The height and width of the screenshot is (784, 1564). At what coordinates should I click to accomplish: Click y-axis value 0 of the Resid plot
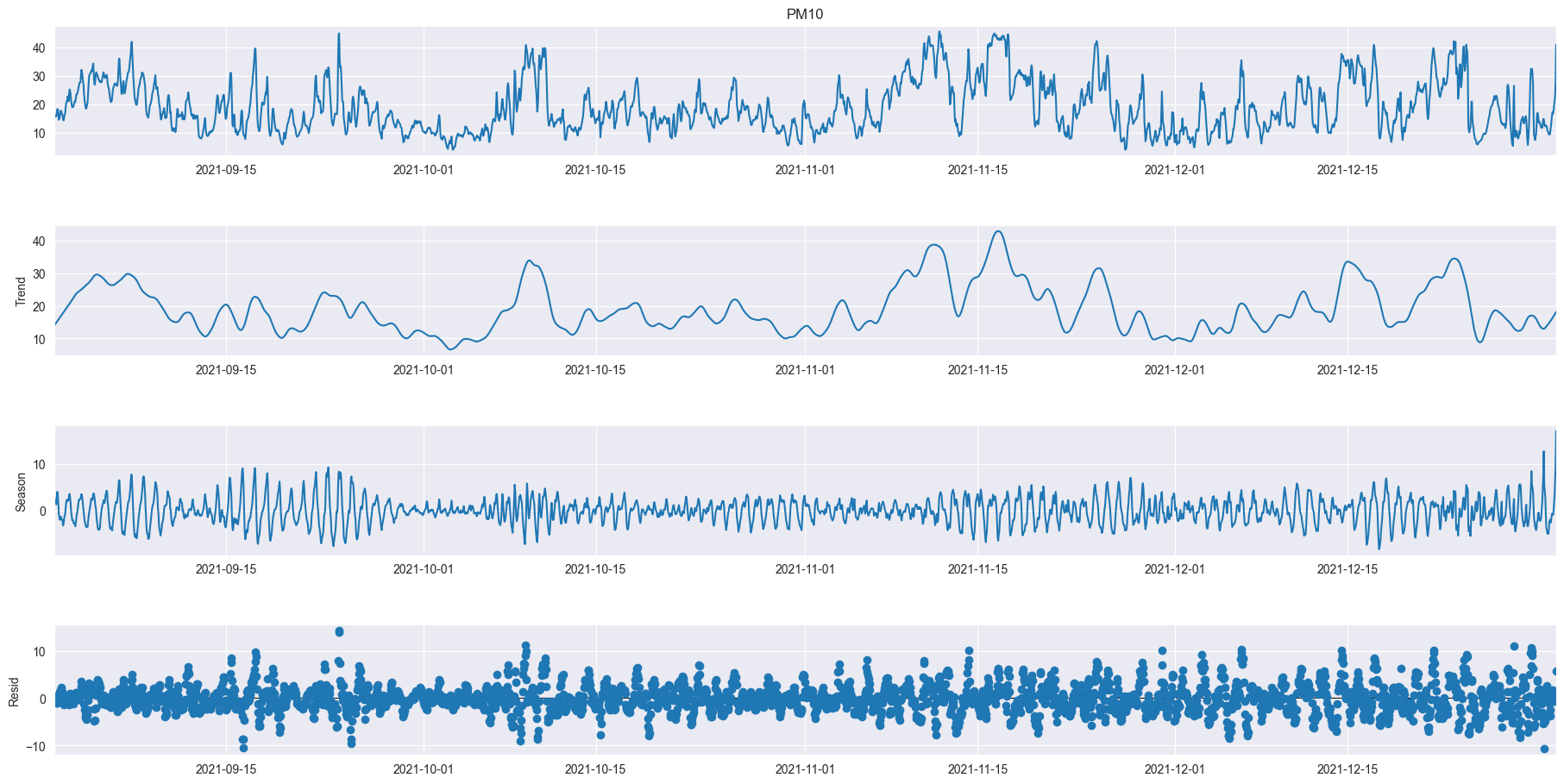pos(42,699)
